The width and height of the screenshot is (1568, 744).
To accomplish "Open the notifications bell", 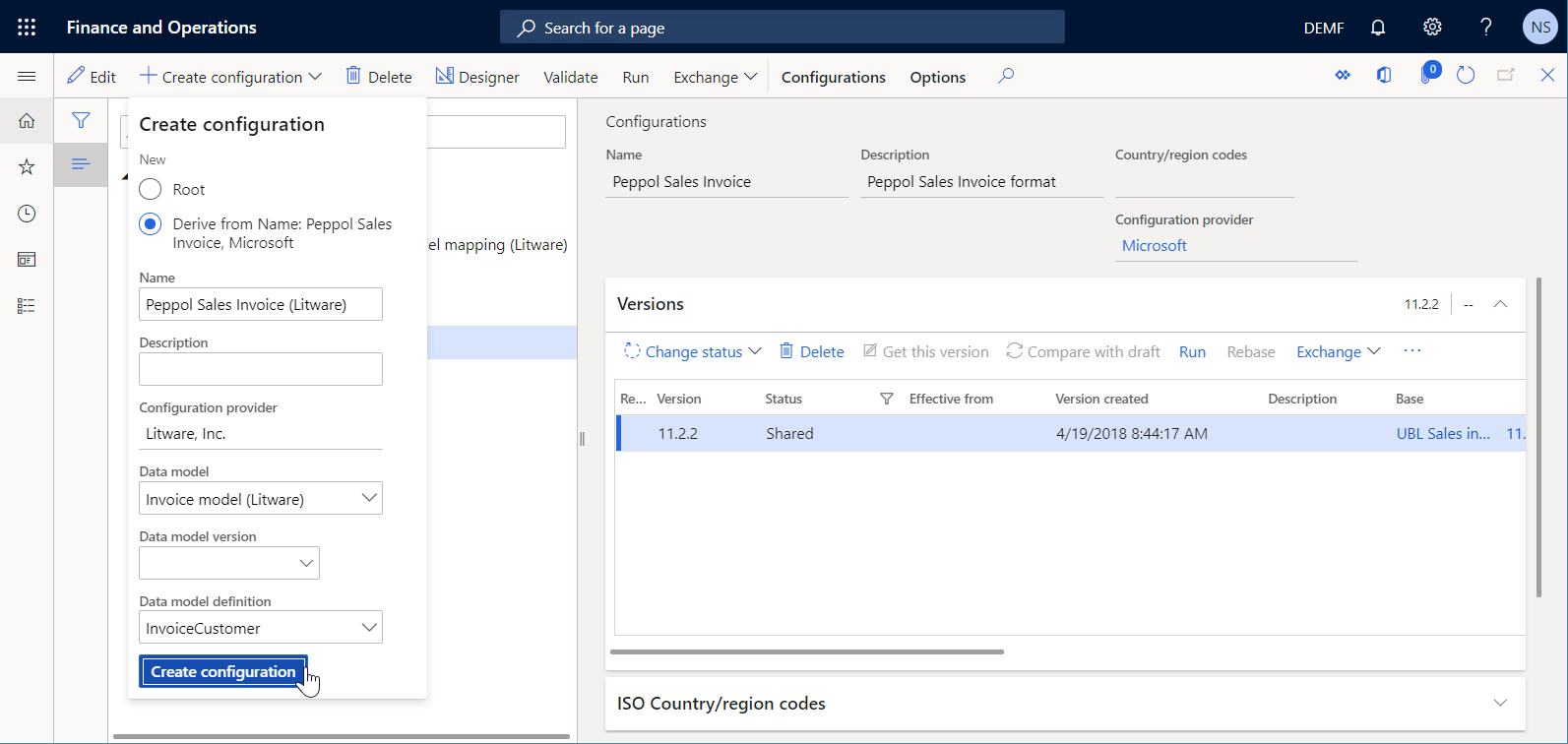I will (x=1378, y=28).
